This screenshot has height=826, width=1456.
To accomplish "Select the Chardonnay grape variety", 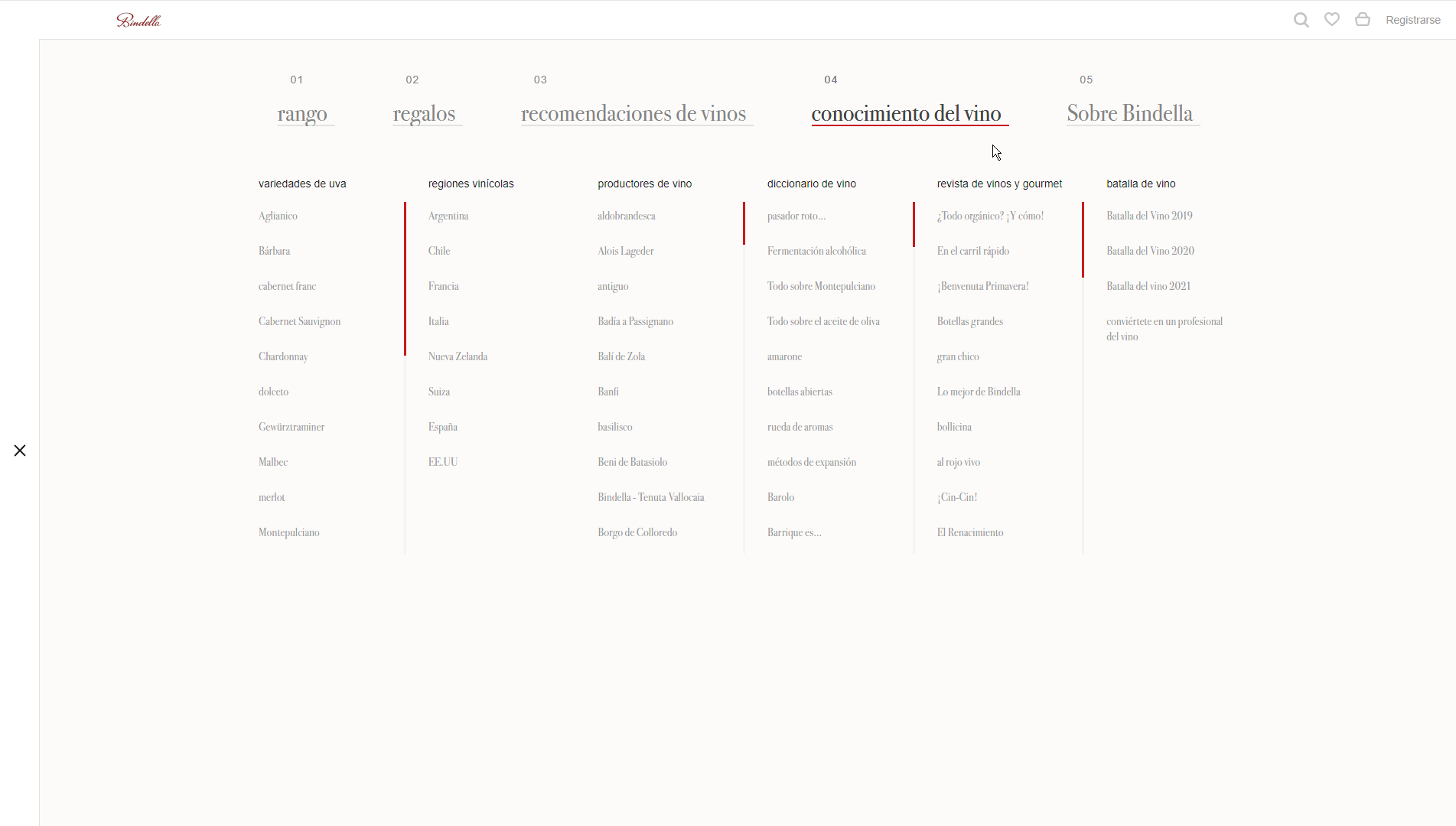I will 283,356.
